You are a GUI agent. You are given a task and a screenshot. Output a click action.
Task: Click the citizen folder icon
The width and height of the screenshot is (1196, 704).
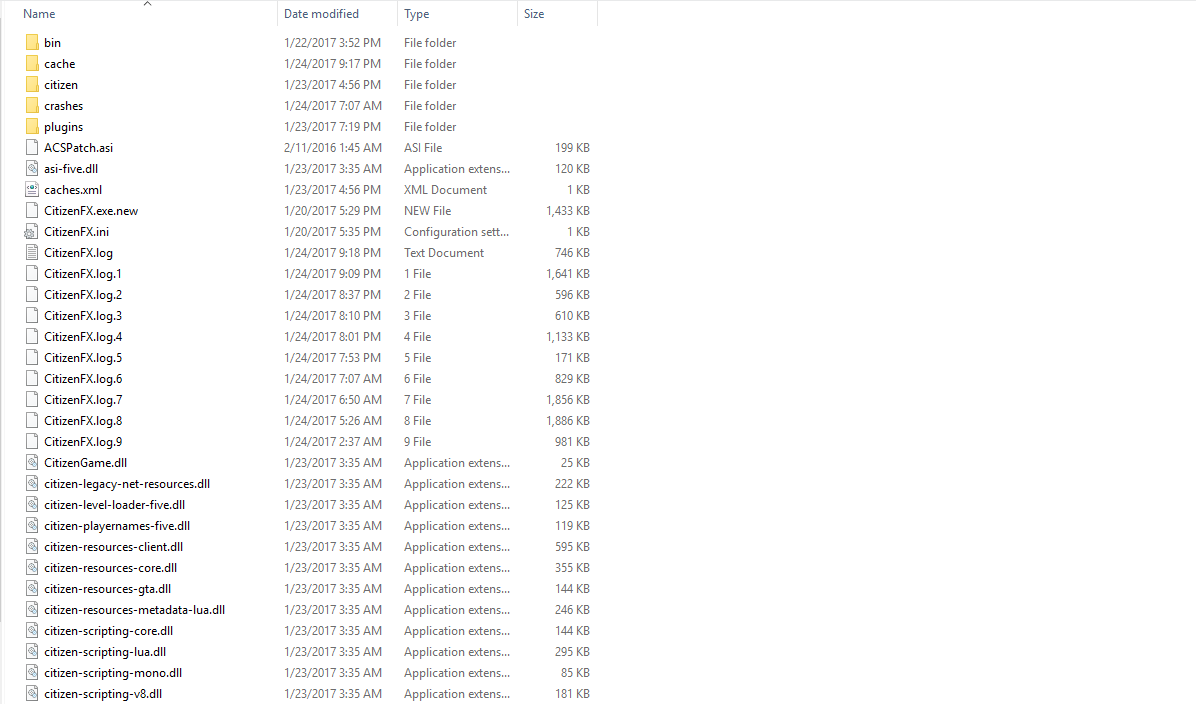point(32,84)
